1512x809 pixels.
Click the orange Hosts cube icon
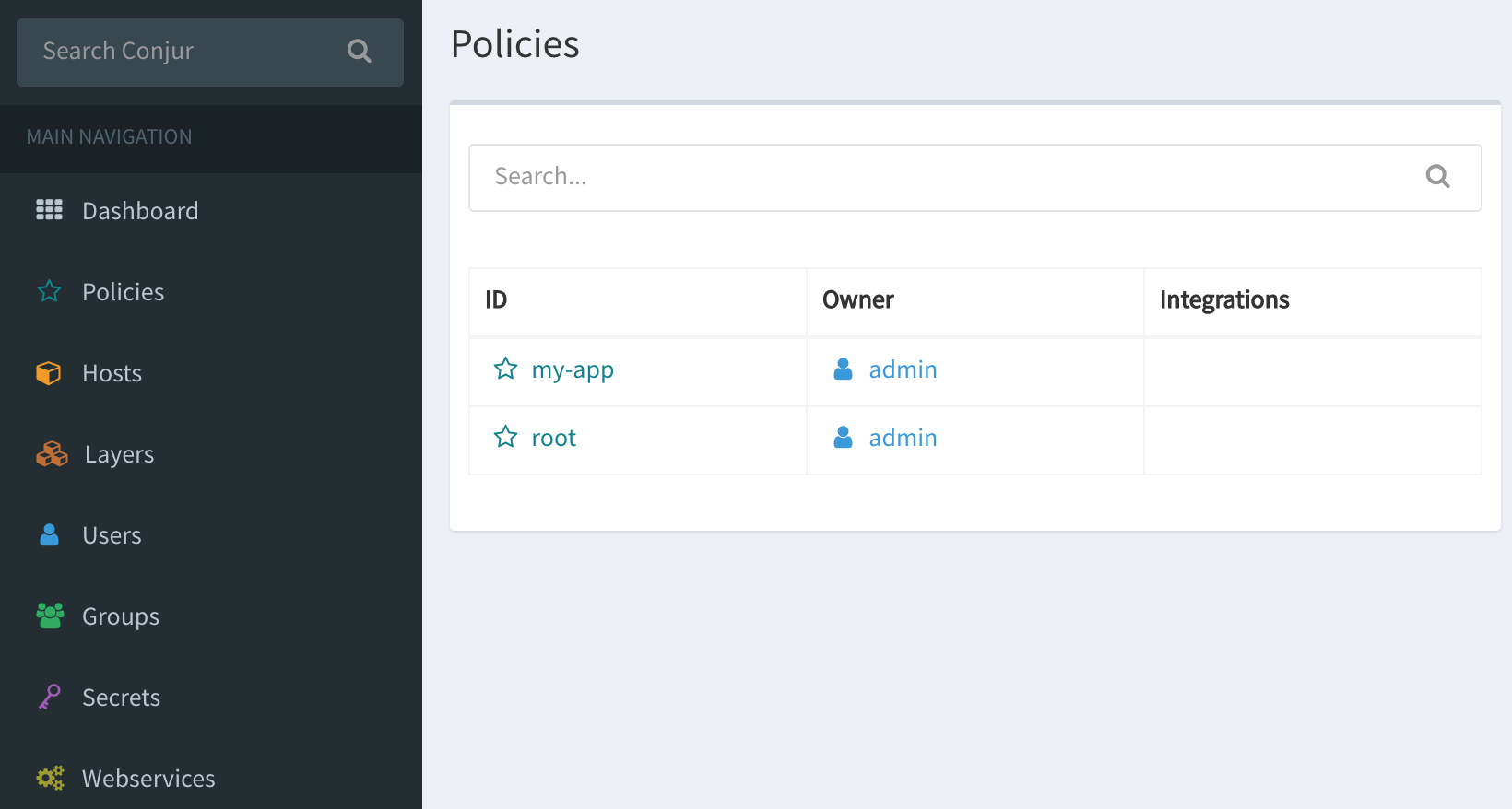coord(49,373)
